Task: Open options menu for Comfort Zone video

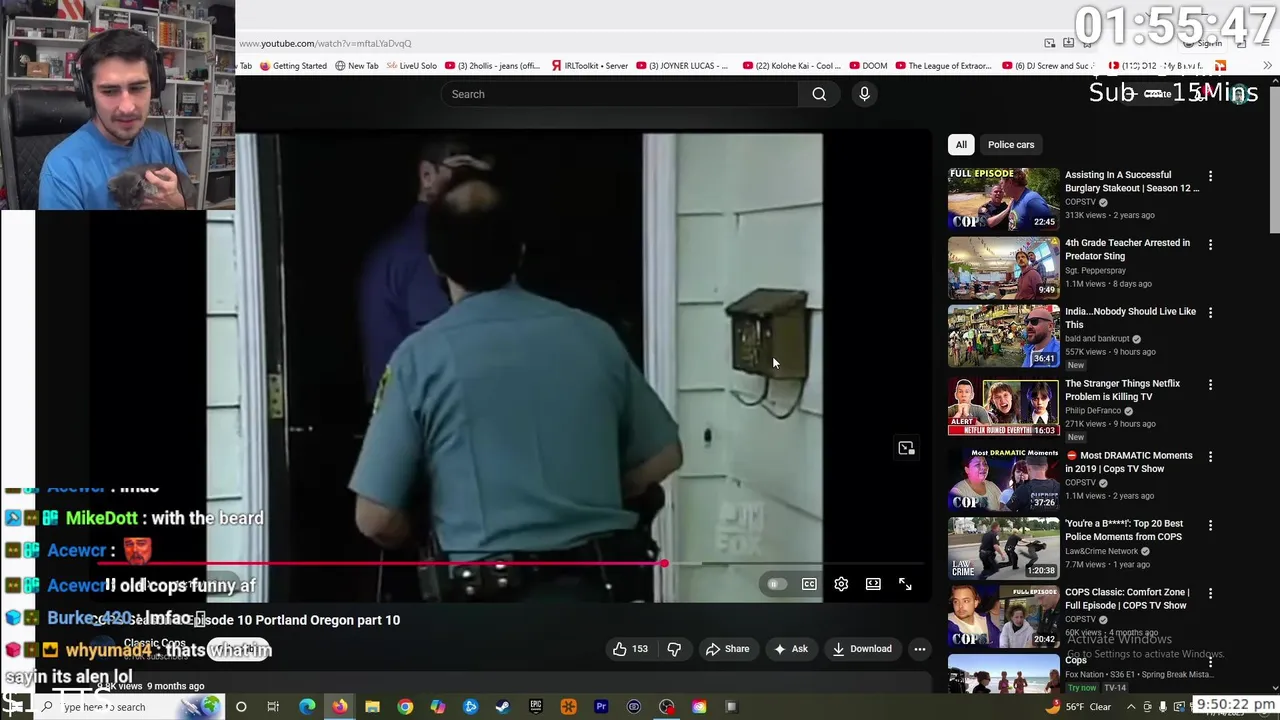Action: [1210, 592]
